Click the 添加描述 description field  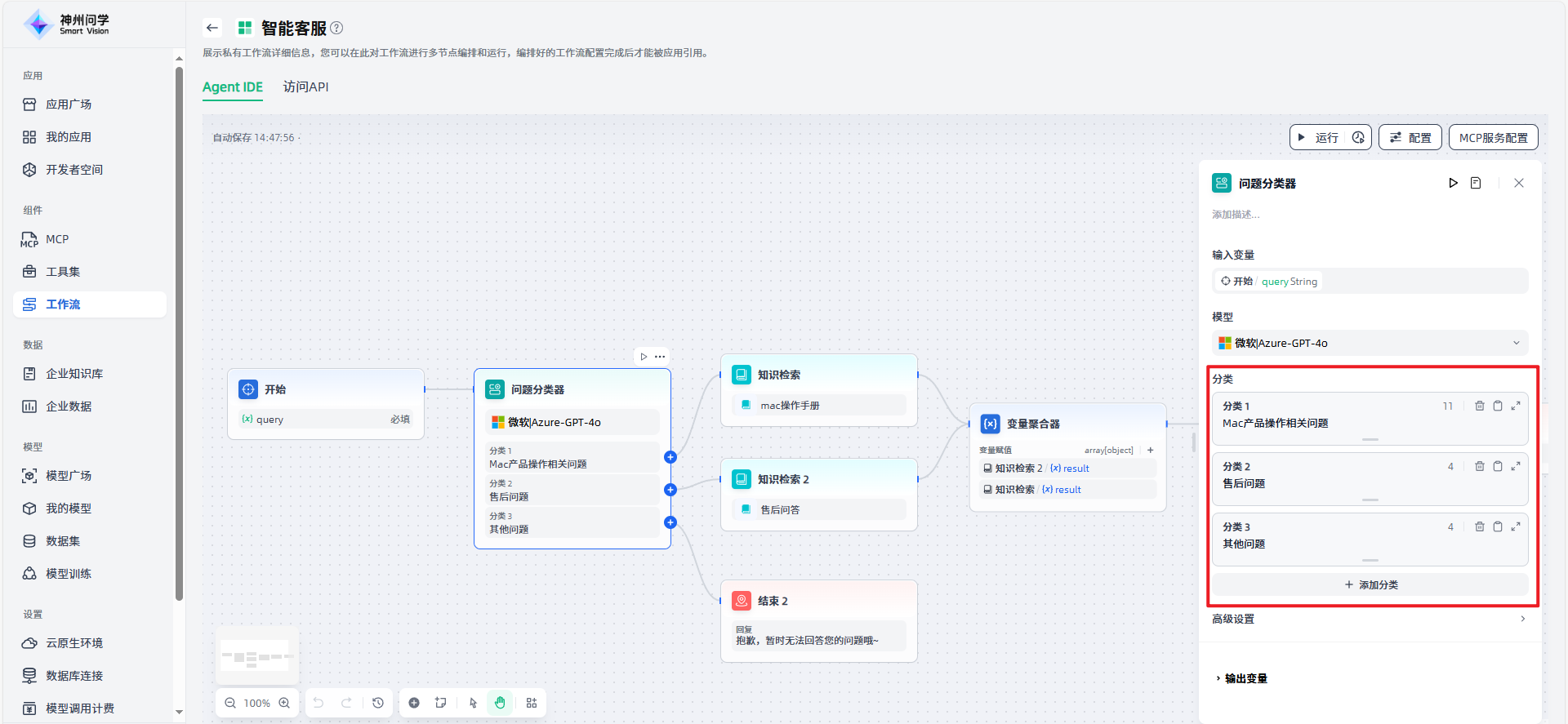[x=1236, y=215]
